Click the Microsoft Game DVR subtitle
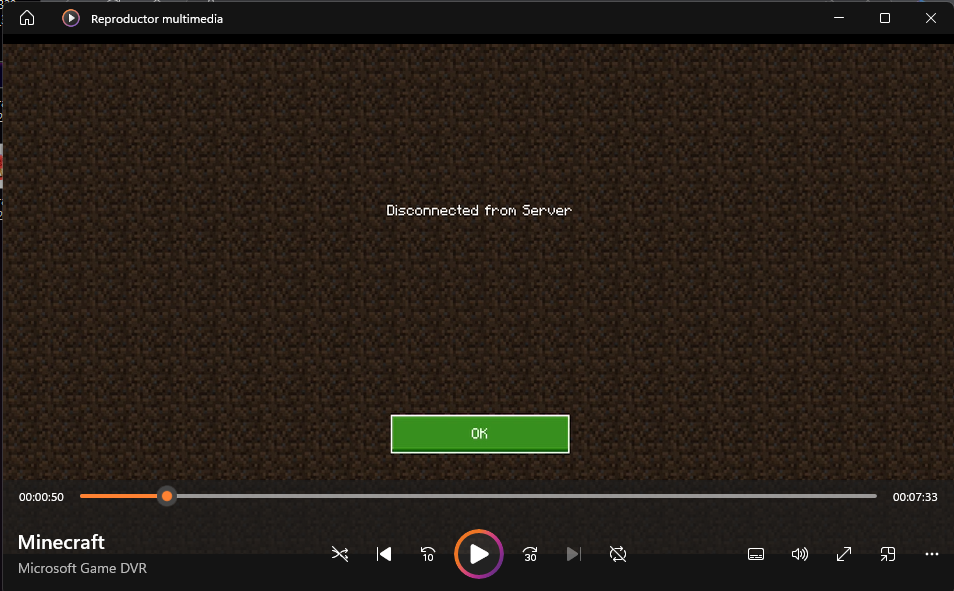 pos(82,568)
